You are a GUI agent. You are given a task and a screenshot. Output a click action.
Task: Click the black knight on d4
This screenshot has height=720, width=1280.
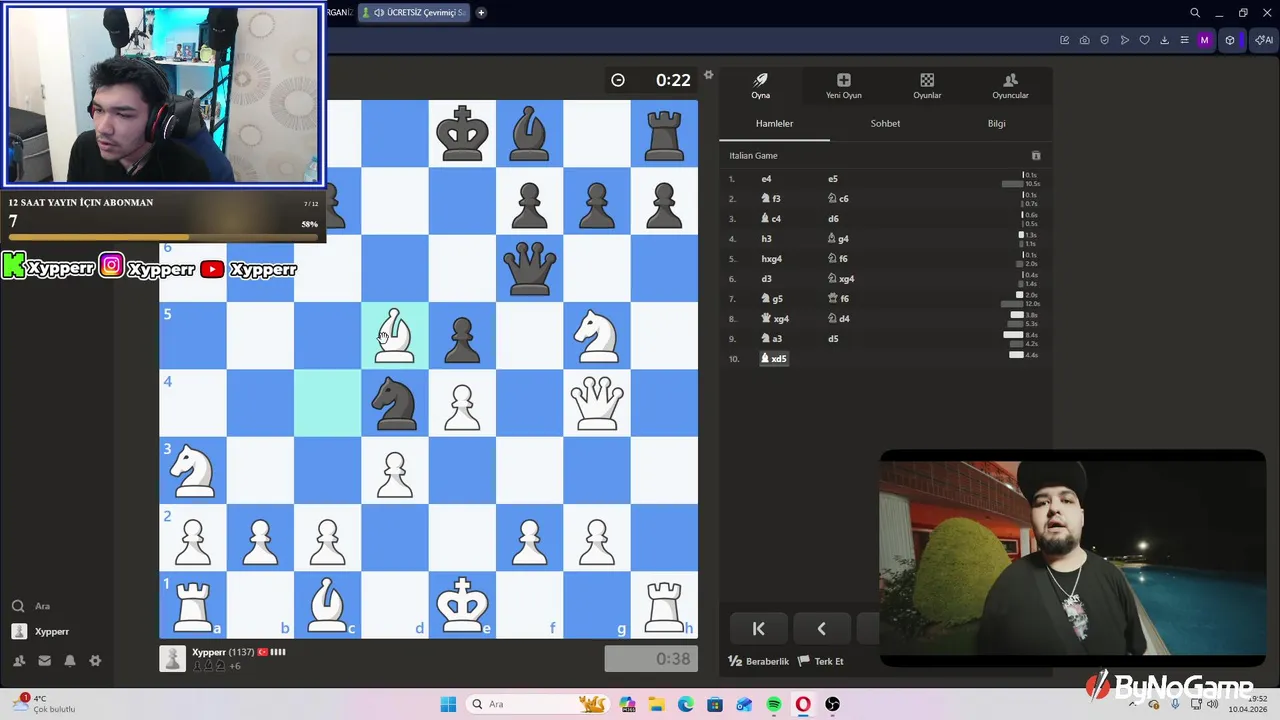395,403
